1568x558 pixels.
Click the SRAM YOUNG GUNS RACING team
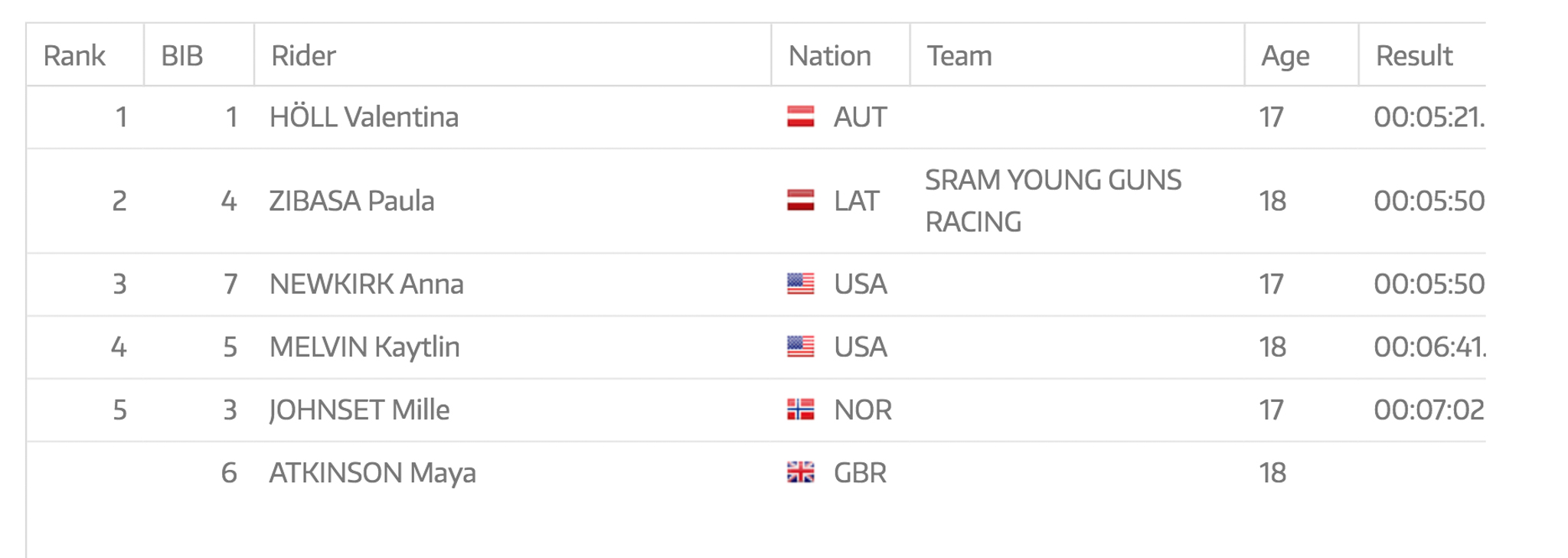(x=1053, y=201)
